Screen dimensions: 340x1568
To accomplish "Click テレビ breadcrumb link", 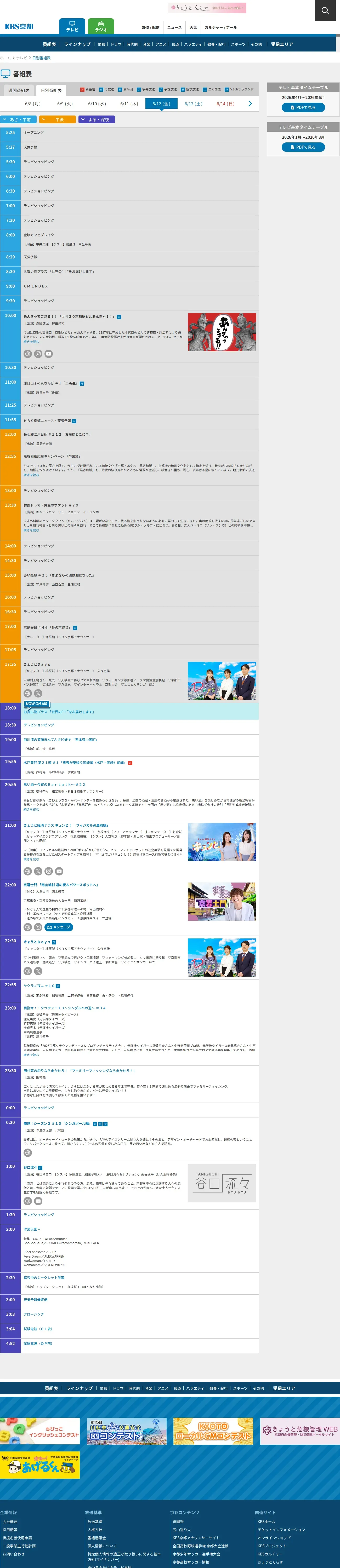I will (x=21, y=58).
